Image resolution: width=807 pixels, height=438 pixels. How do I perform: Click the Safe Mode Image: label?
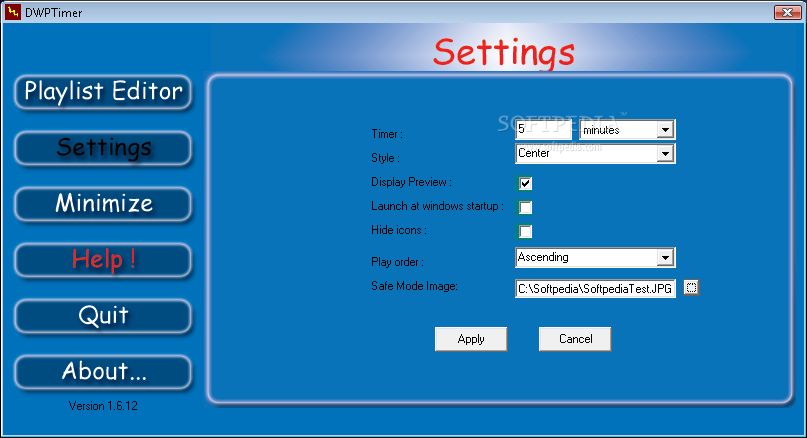click(414, 286)
